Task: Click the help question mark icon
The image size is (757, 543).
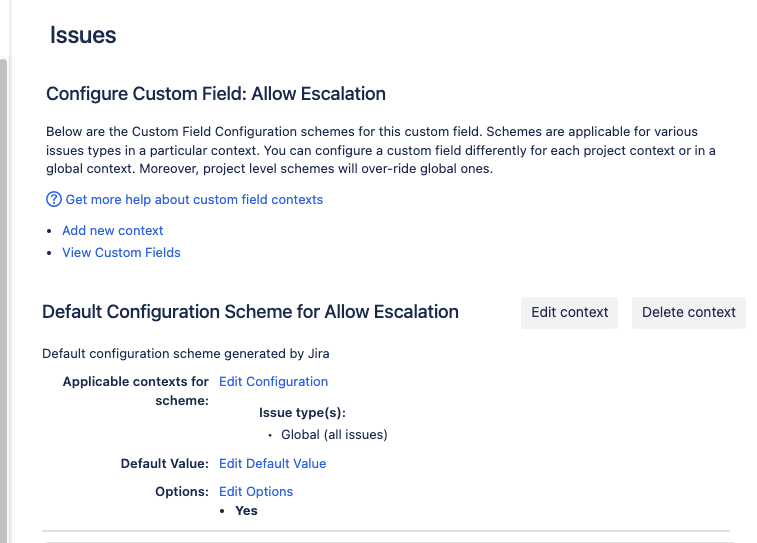Action: pyautogui.click(x=54, y=199)
